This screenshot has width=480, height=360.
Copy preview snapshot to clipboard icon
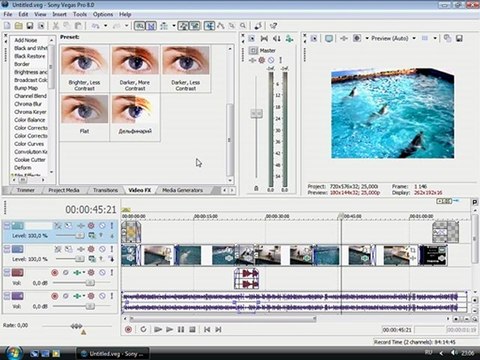(x=448, y=39)
